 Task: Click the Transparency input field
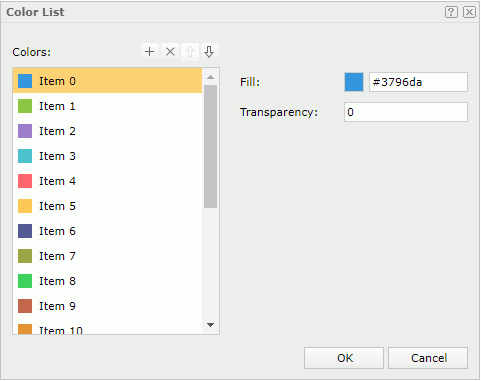pos(406,112)
